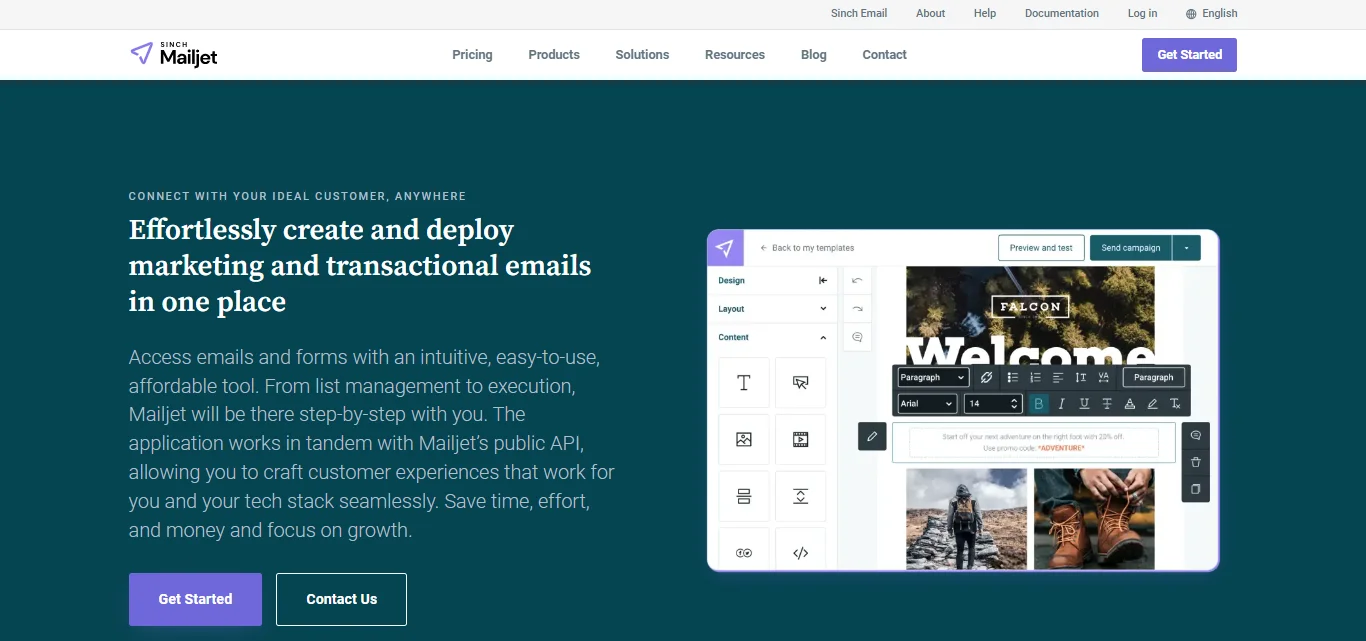
Task: Click the pencil edit icon beside text block
Action: pyautogui.click(x=872, y=436)
